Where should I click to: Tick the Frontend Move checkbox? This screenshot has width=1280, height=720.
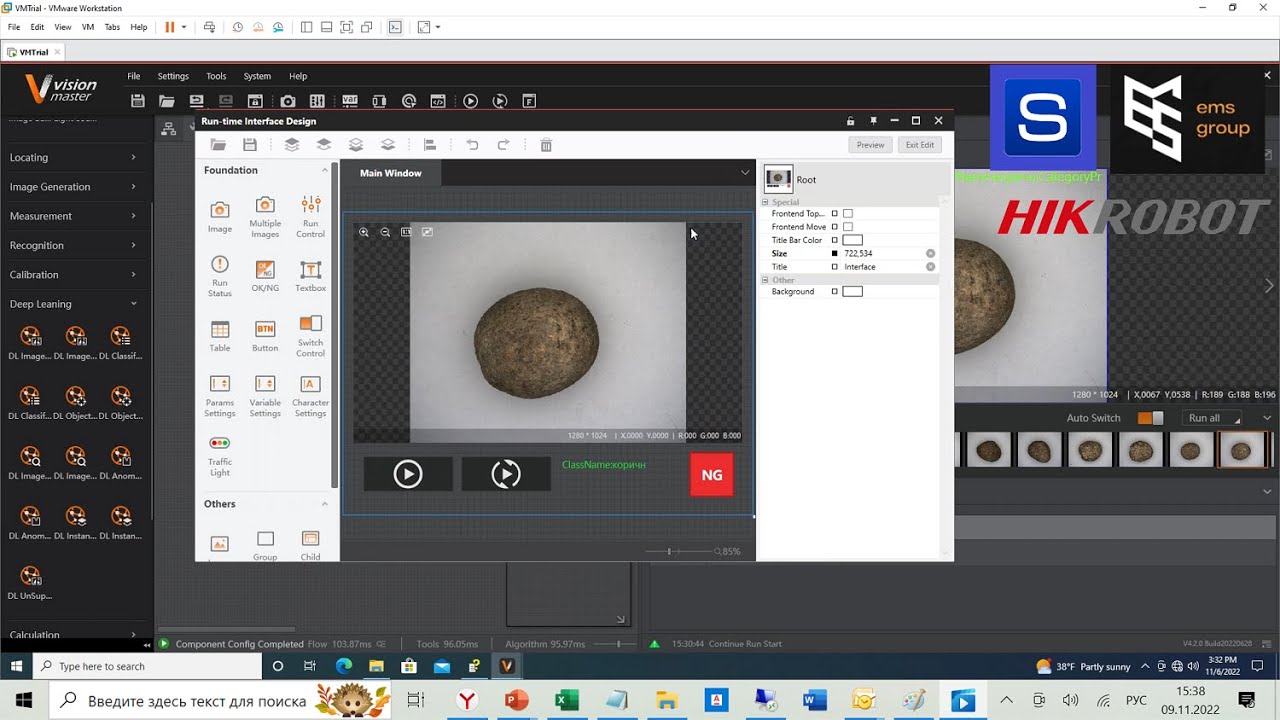point(847,227)
